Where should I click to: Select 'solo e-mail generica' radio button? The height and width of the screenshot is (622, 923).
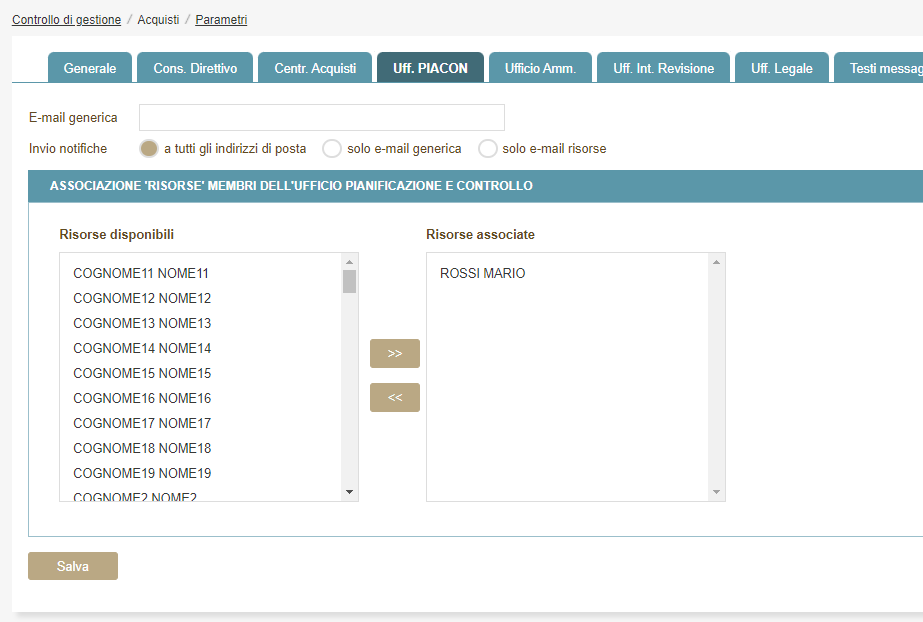332,149
